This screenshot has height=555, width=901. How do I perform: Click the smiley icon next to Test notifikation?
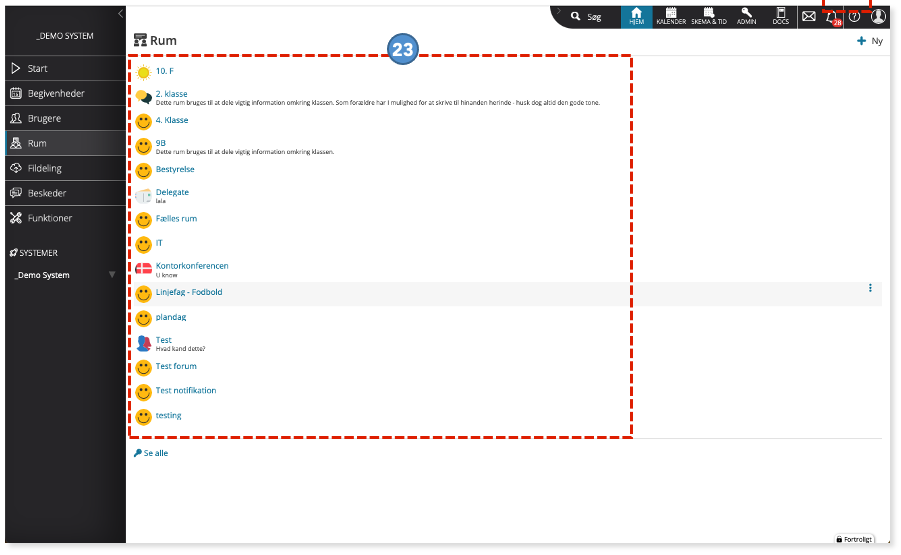(x=144, y=392)
